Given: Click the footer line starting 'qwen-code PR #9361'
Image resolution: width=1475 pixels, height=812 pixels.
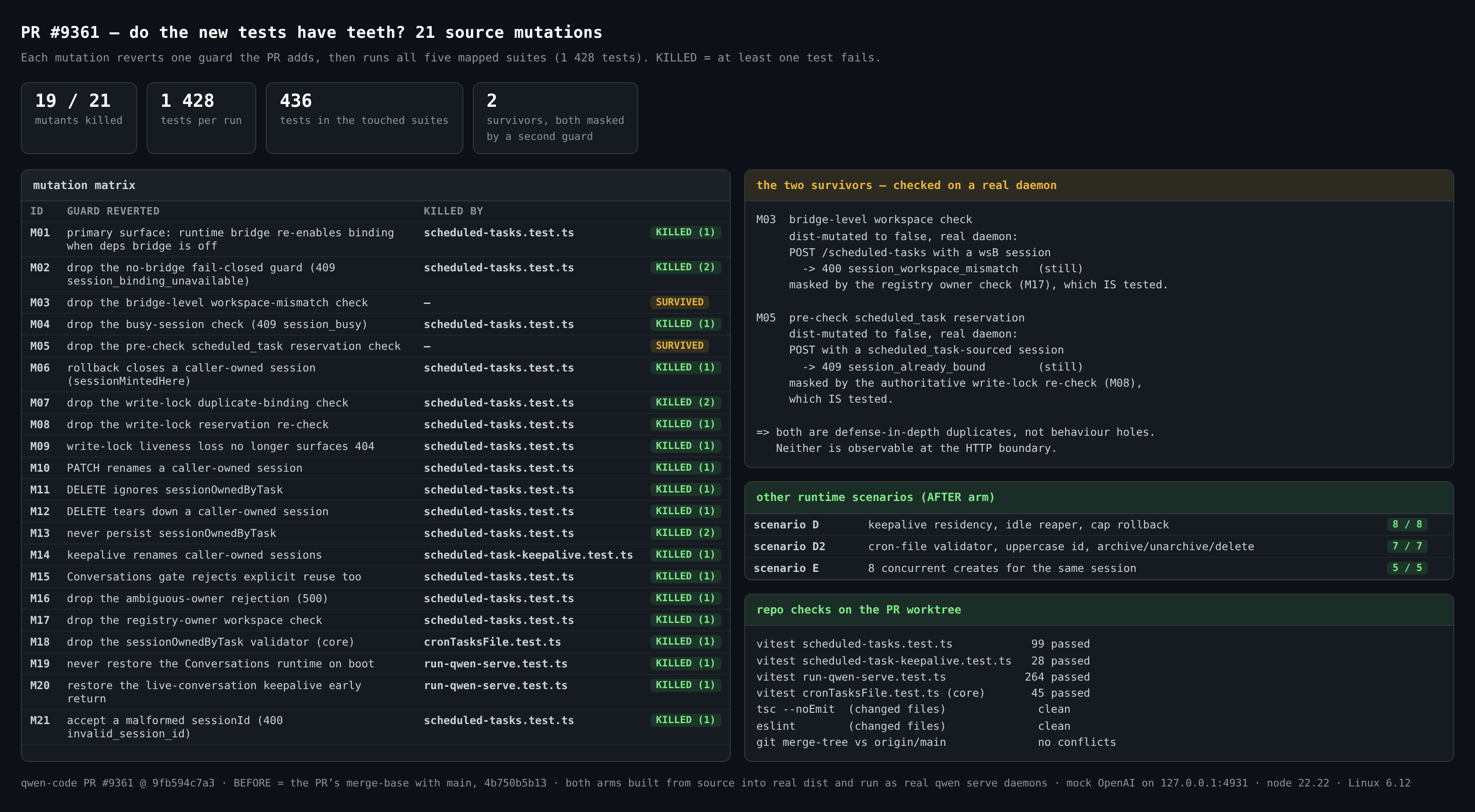Looking at the screenshot, I should point(716,783).
